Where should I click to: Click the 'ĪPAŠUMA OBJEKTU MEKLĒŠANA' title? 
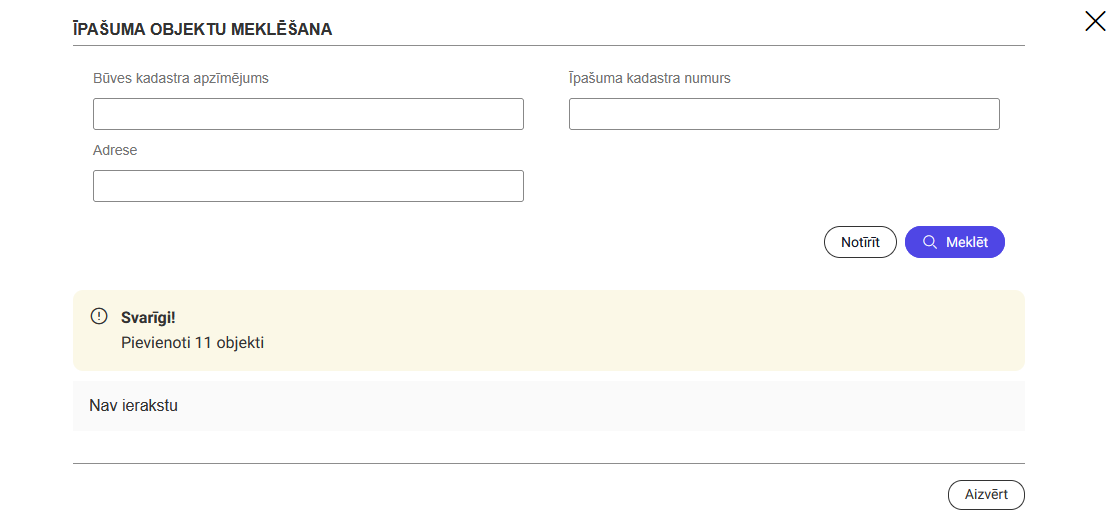click(202, 29)
